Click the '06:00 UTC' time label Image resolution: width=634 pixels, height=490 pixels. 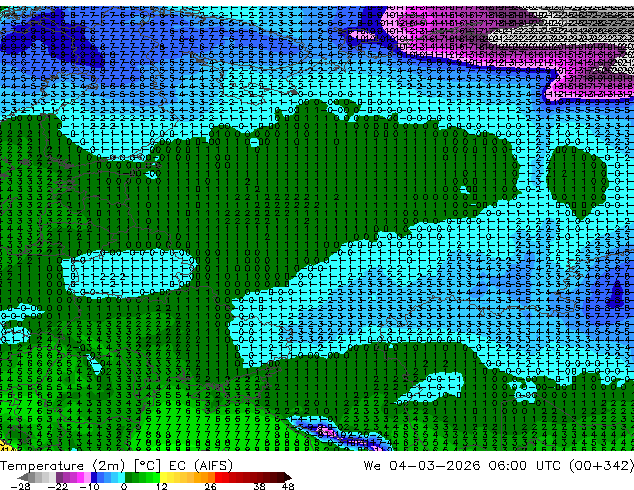524,465
